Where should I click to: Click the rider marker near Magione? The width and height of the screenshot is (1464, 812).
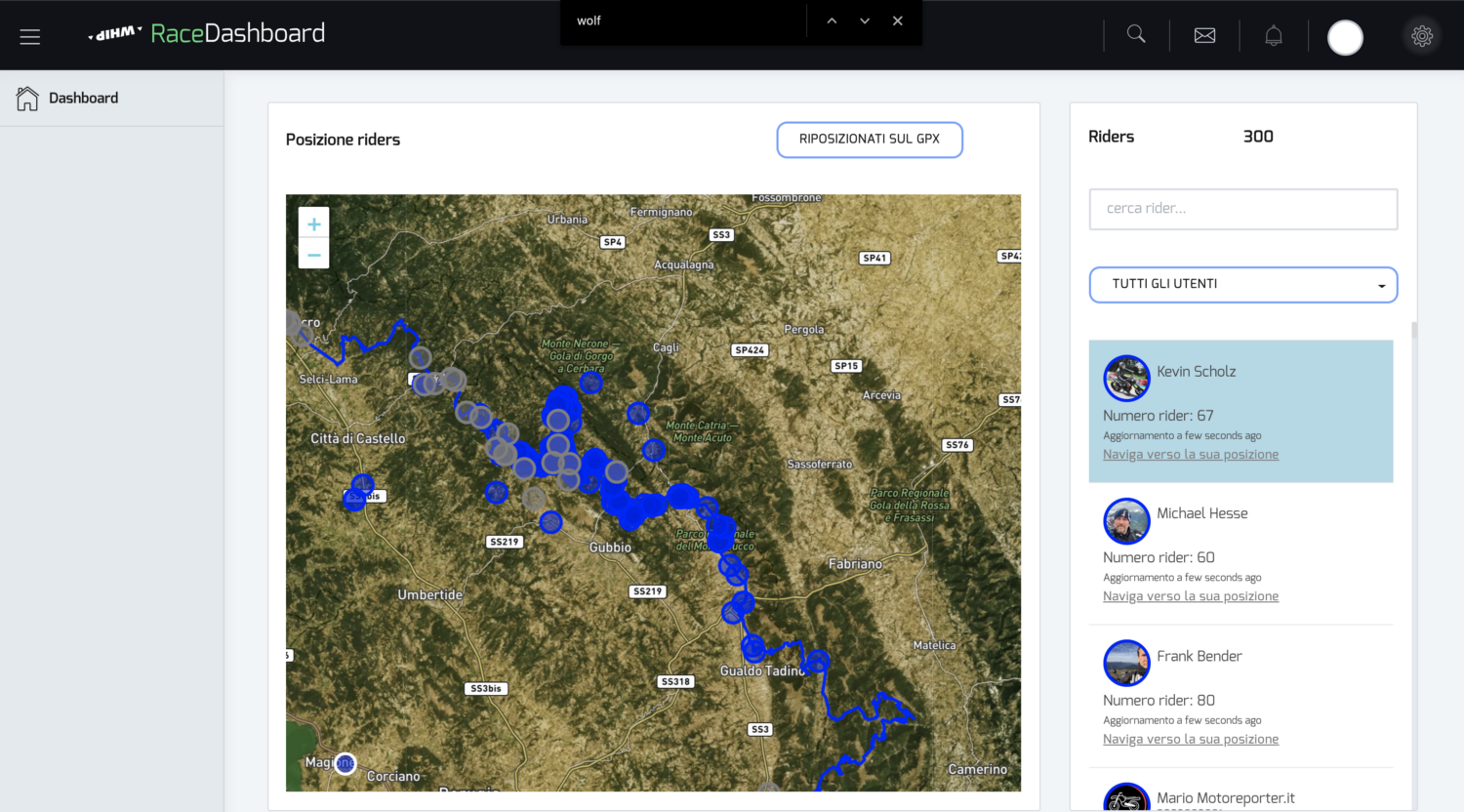pyautogui.click(x=345, y=763)
